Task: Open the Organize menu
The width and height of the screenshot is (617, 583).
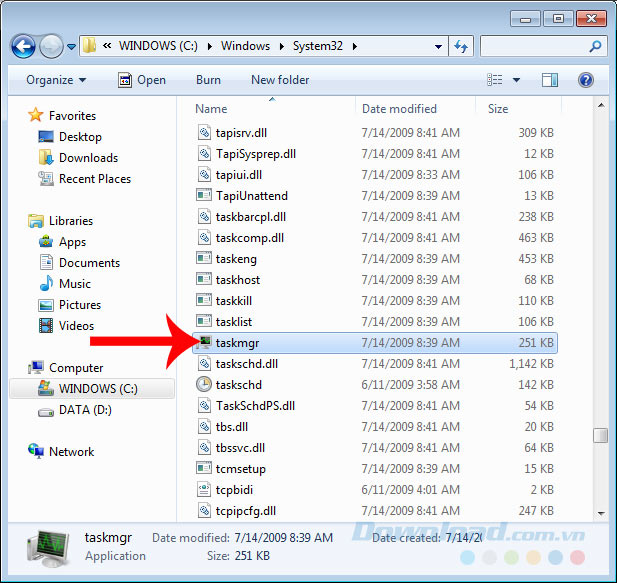Action: click(56, 80)
